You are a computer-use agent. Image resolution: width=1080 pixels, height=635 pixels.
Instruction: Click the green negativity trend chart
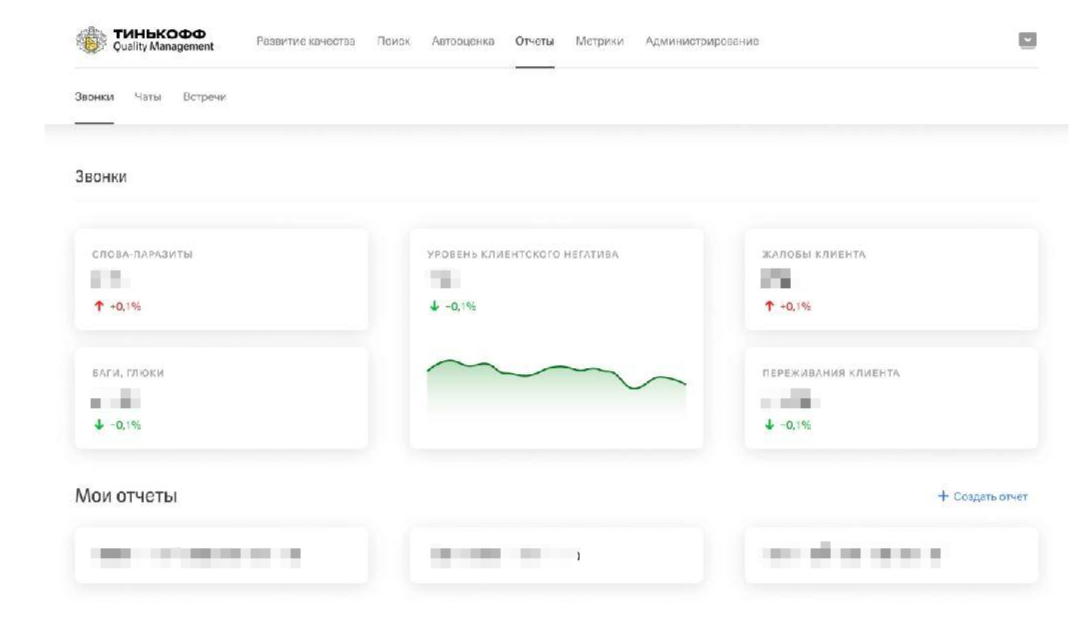(556, 385)
